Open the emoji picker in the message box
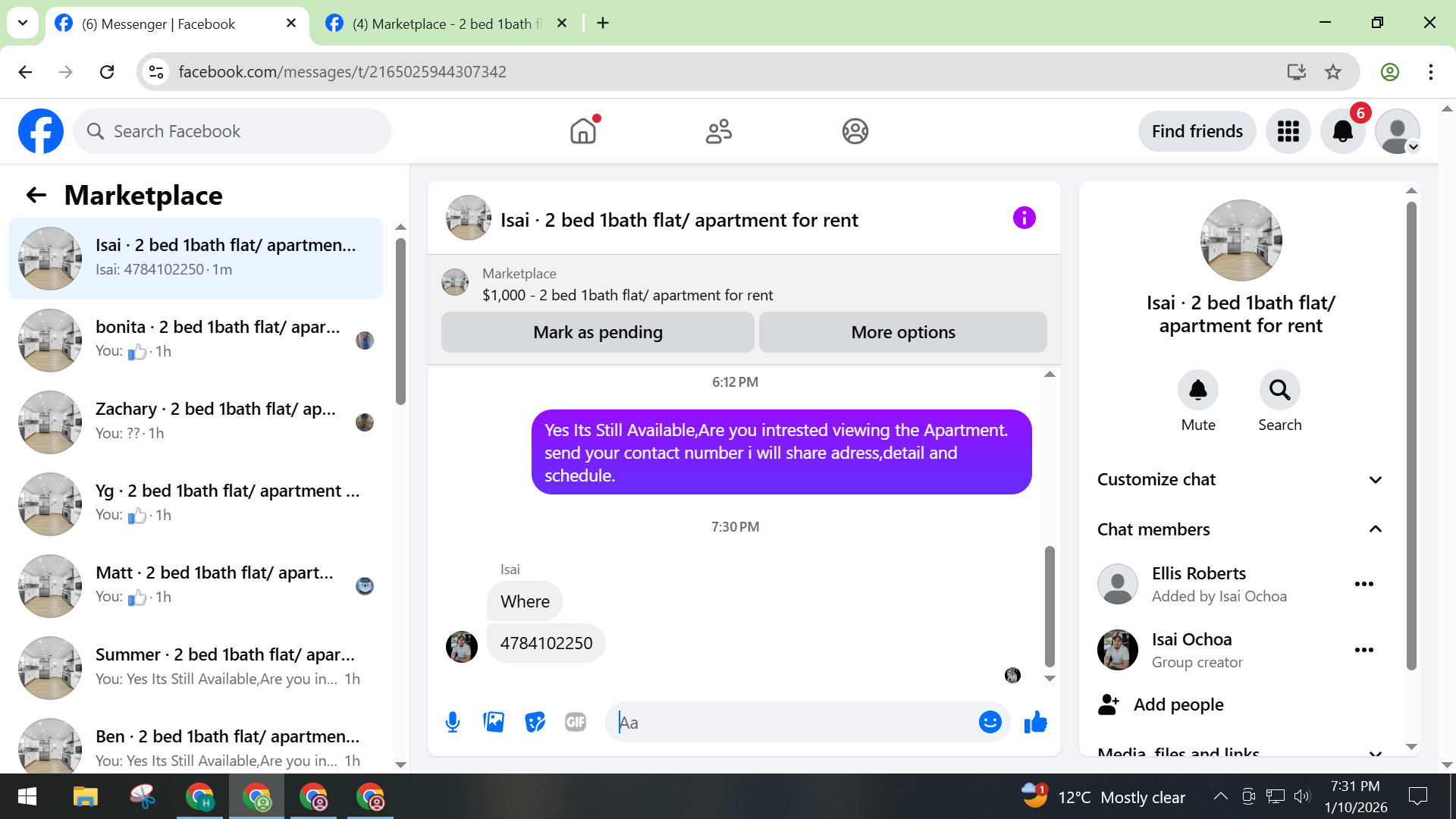This screenshot has width=1456, height=819. point(990,722)
